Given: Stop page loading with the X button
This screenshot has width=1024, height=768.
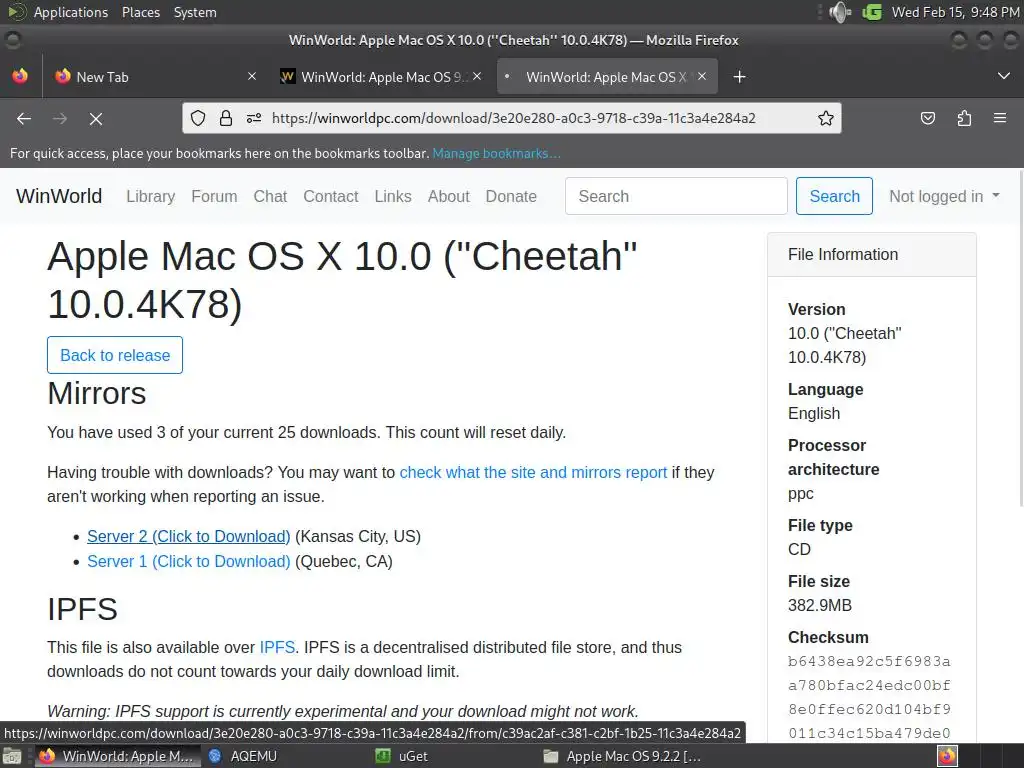Looking at the screenshot, I should click(96, 118).
